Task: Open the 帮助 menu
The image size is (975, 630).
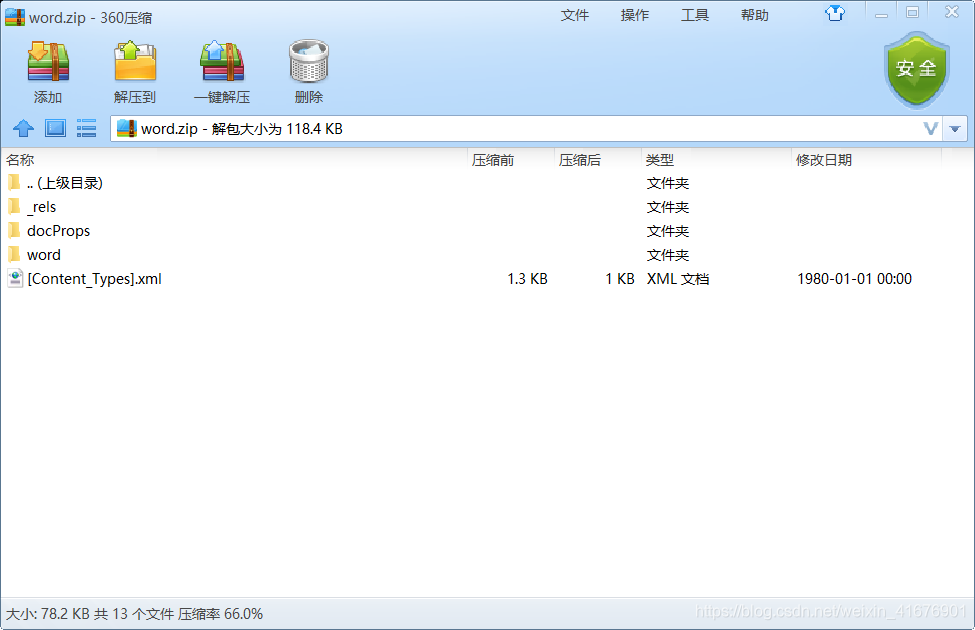Action: click(755, 15)
